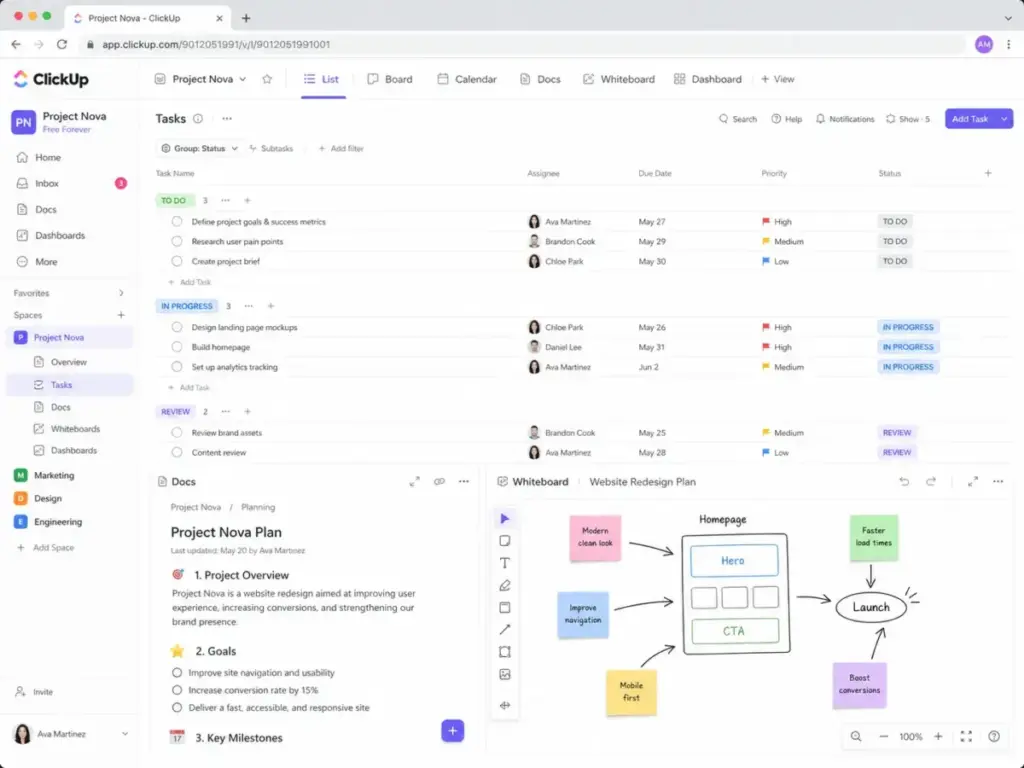This screenshot has width=1024, height=768.
Task: Add a column with plus icon
Action: (x=987, y=173)
